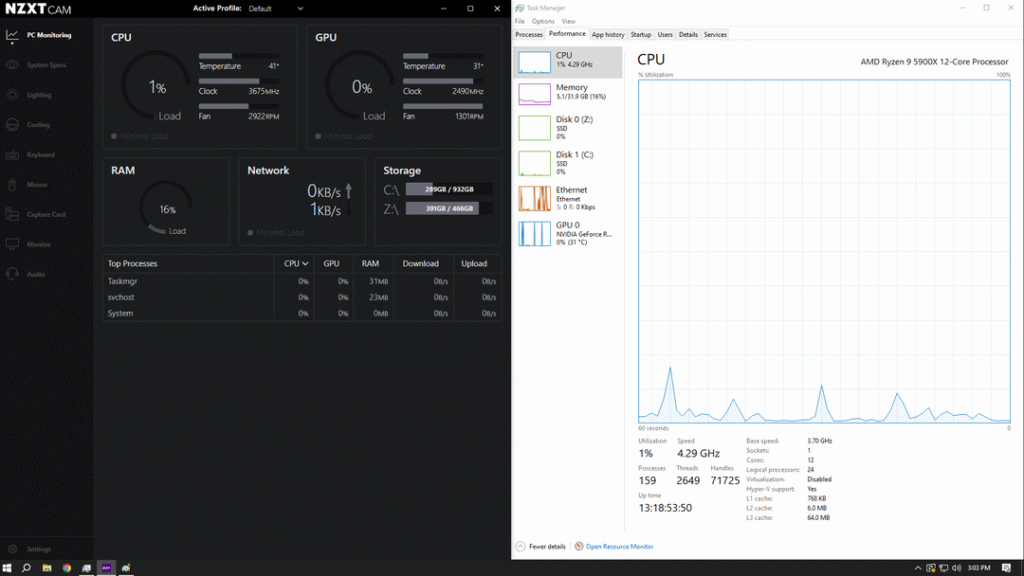Open the Windows Start menu
Viewport: 1024px width, 576px height.
tap(7, 568)
